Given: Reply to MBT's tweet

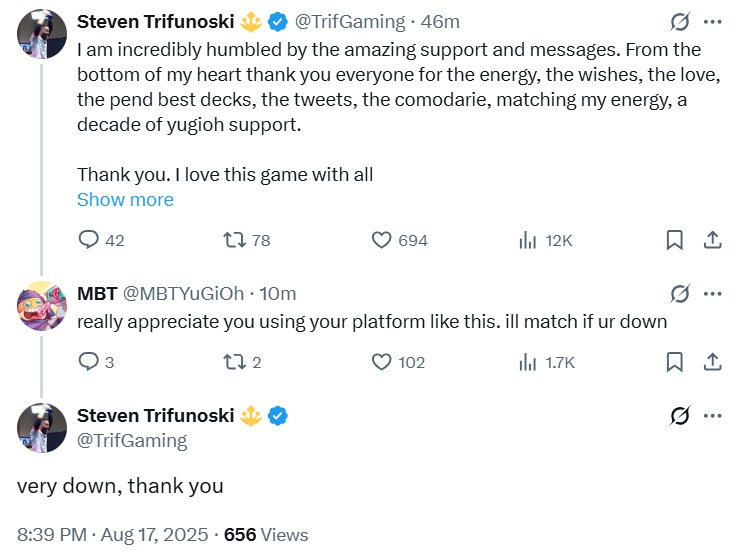Looking at the screenshot, I should [90, 362].
